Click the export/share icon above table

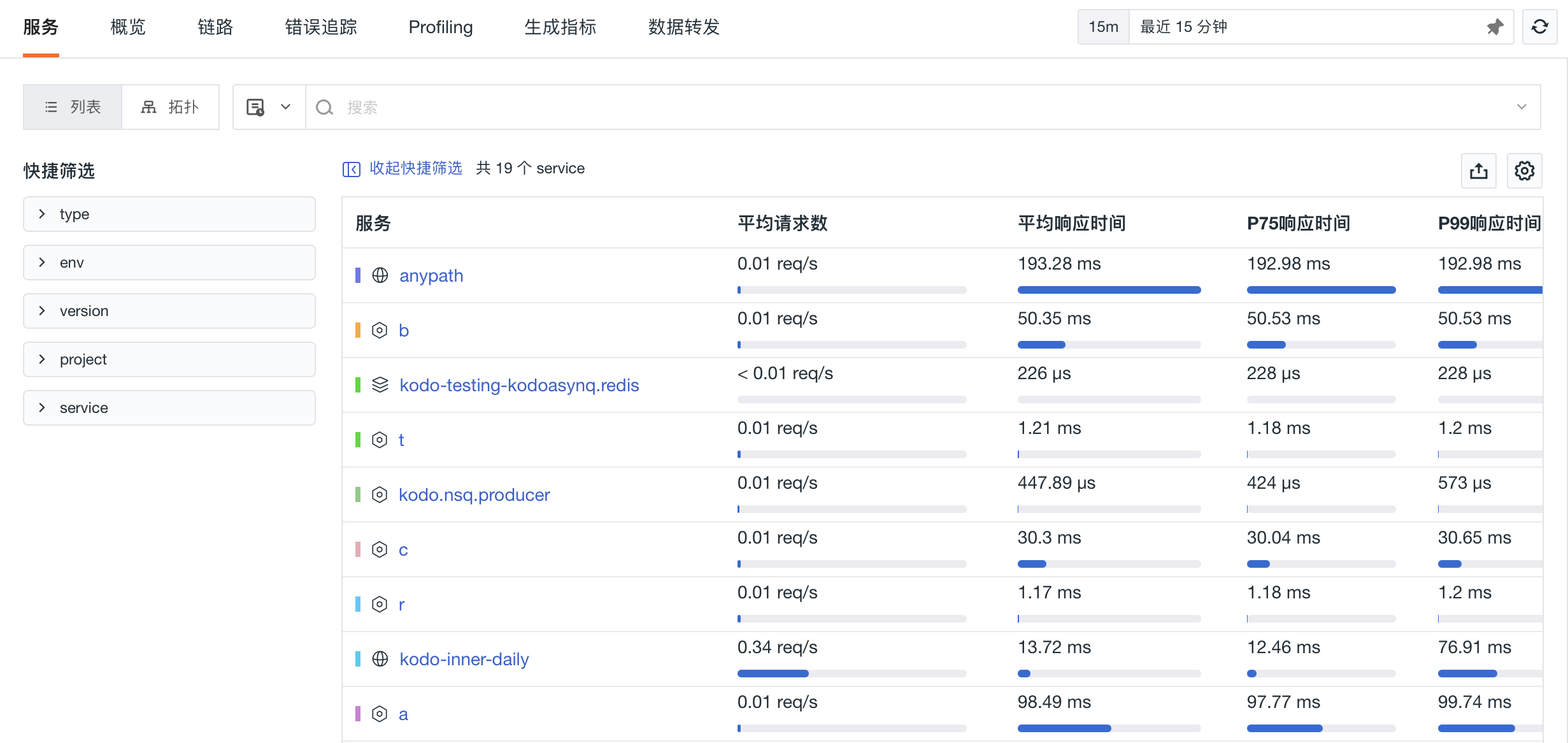1478,171
